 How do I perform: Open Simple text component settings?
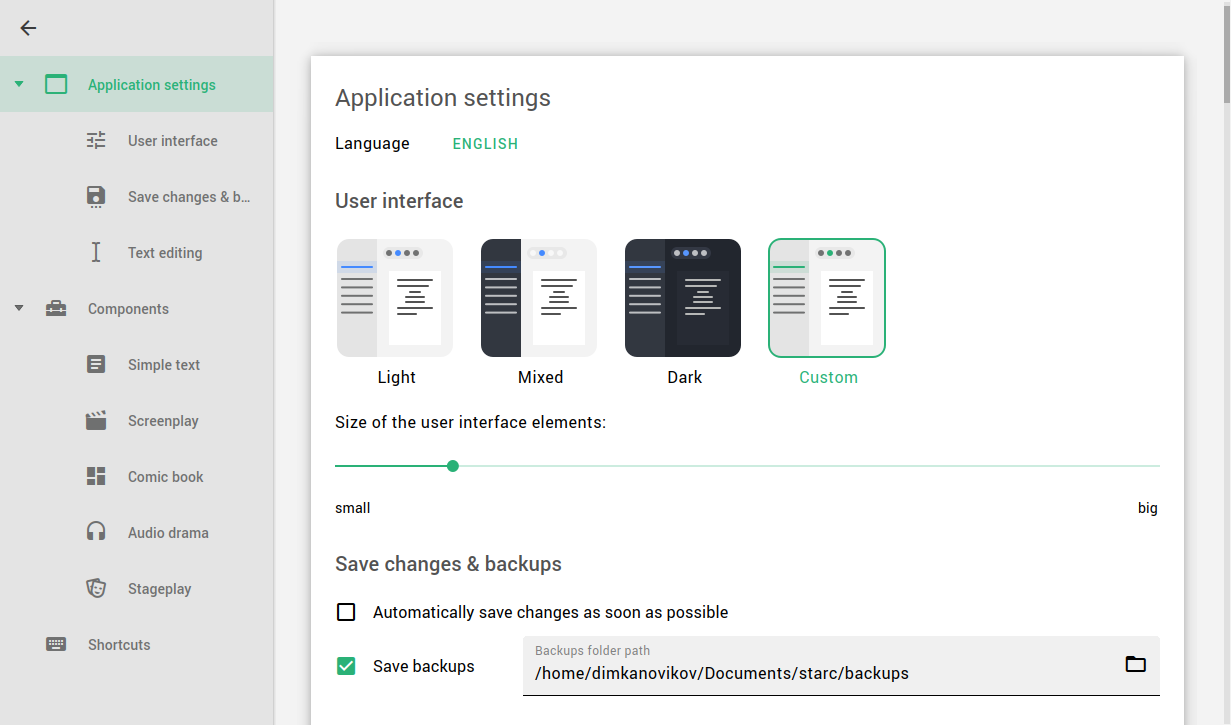tap(137, 365)
